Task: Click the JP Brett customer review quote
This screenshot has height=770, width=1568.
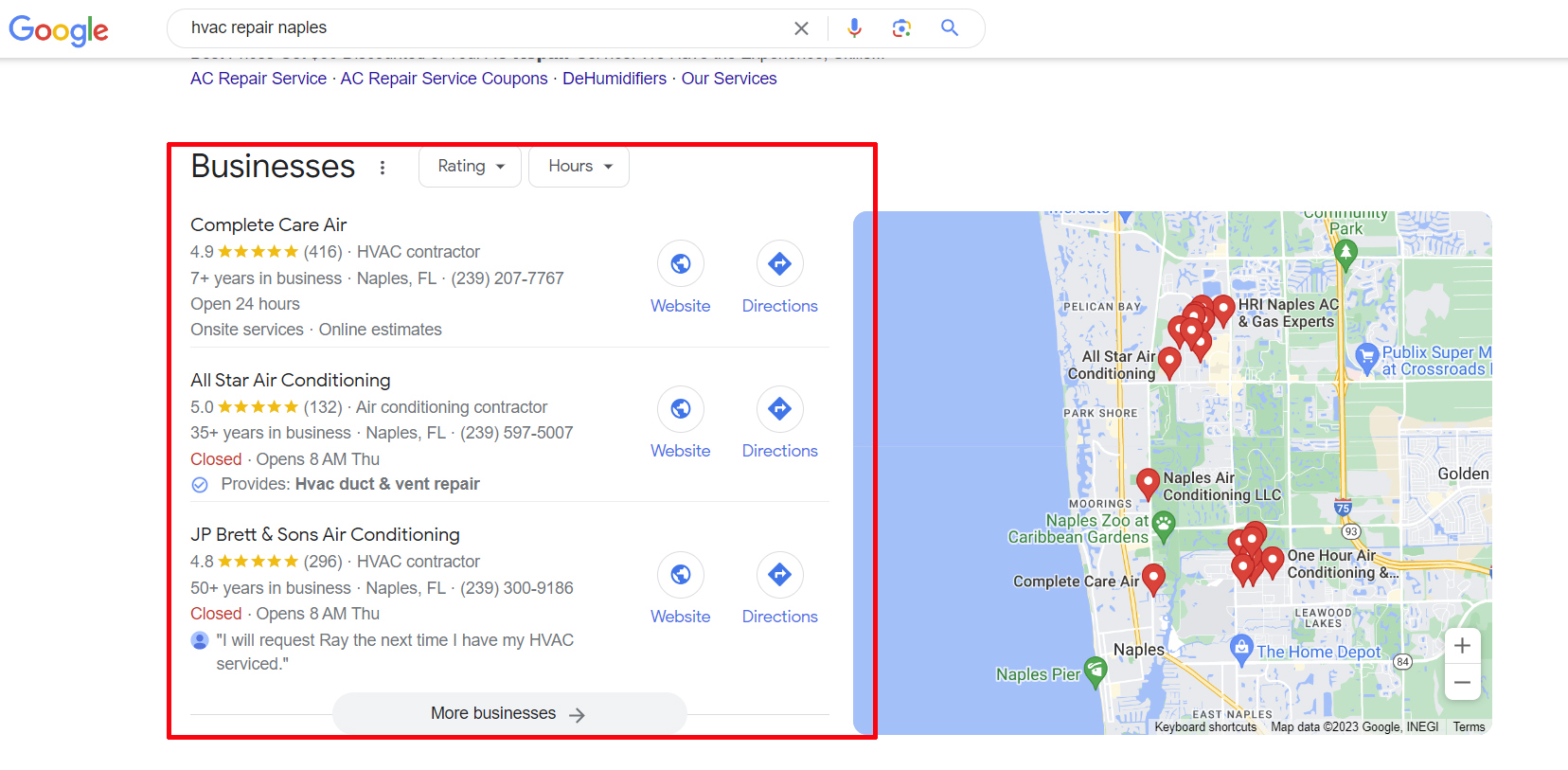Action: click(395, 652)
